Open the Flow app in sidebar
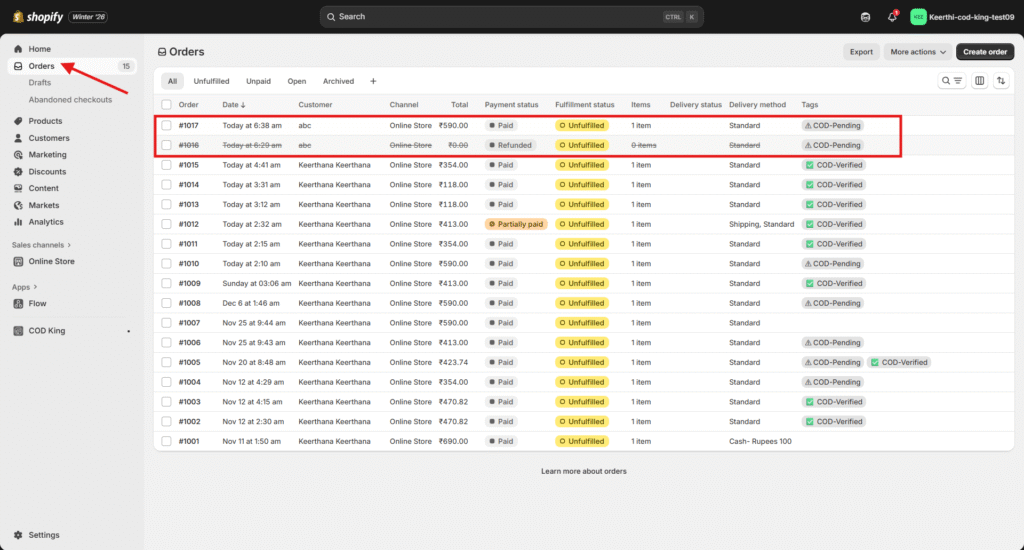Screen dimensions: 1024x550 [x=37, y=303]
